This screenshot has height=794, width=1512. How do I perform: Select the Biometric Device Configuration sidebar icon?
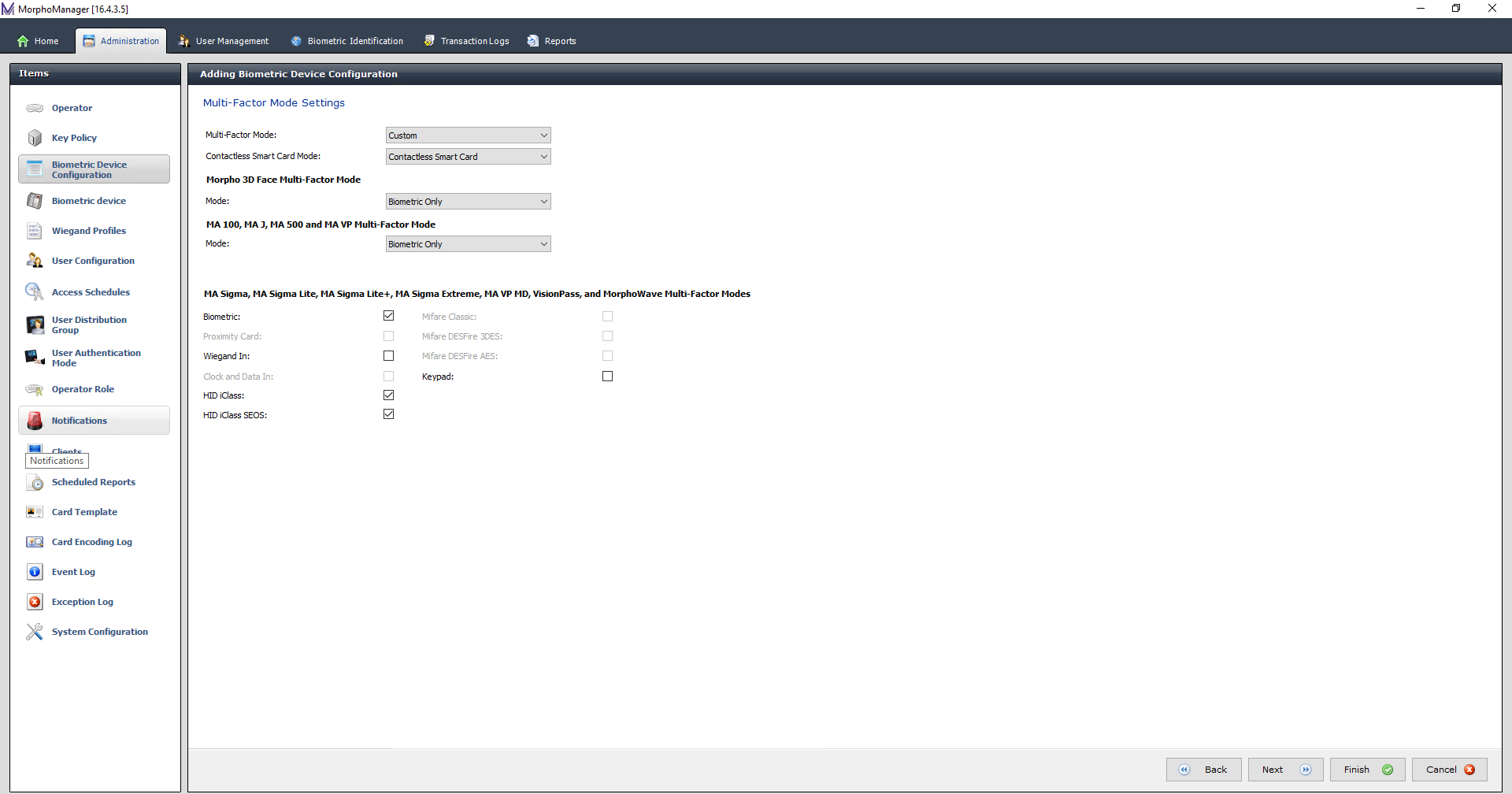point(35,169)
